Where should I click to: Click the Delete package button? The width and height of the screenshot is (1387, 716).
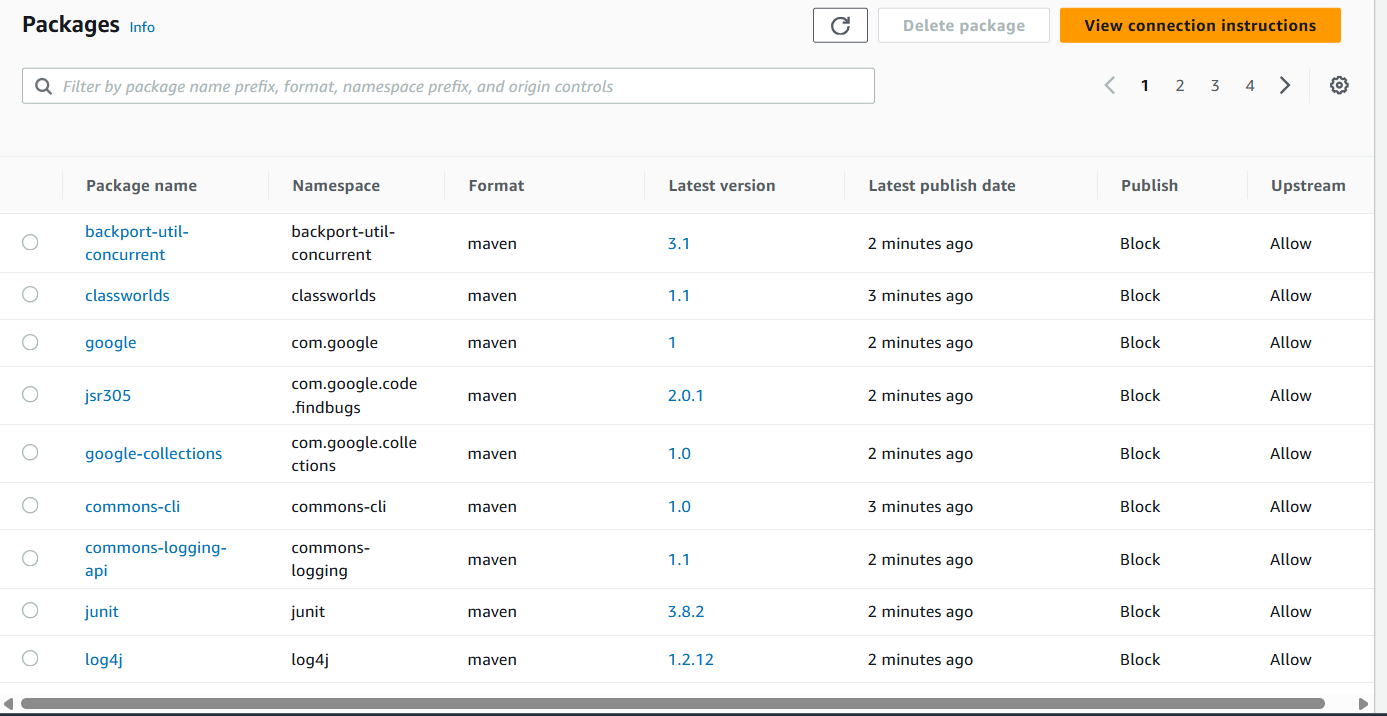tap(964, 25)
